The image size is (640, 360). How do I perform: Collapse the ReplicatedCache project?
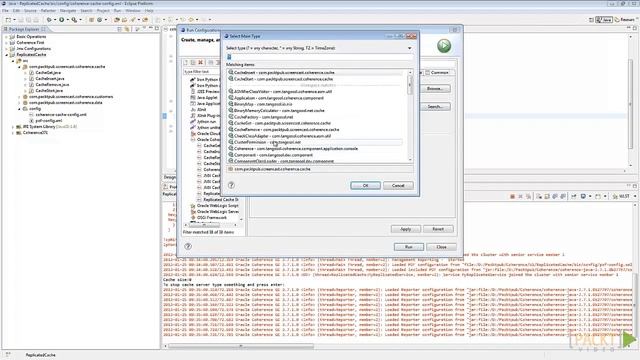(7, 55)
